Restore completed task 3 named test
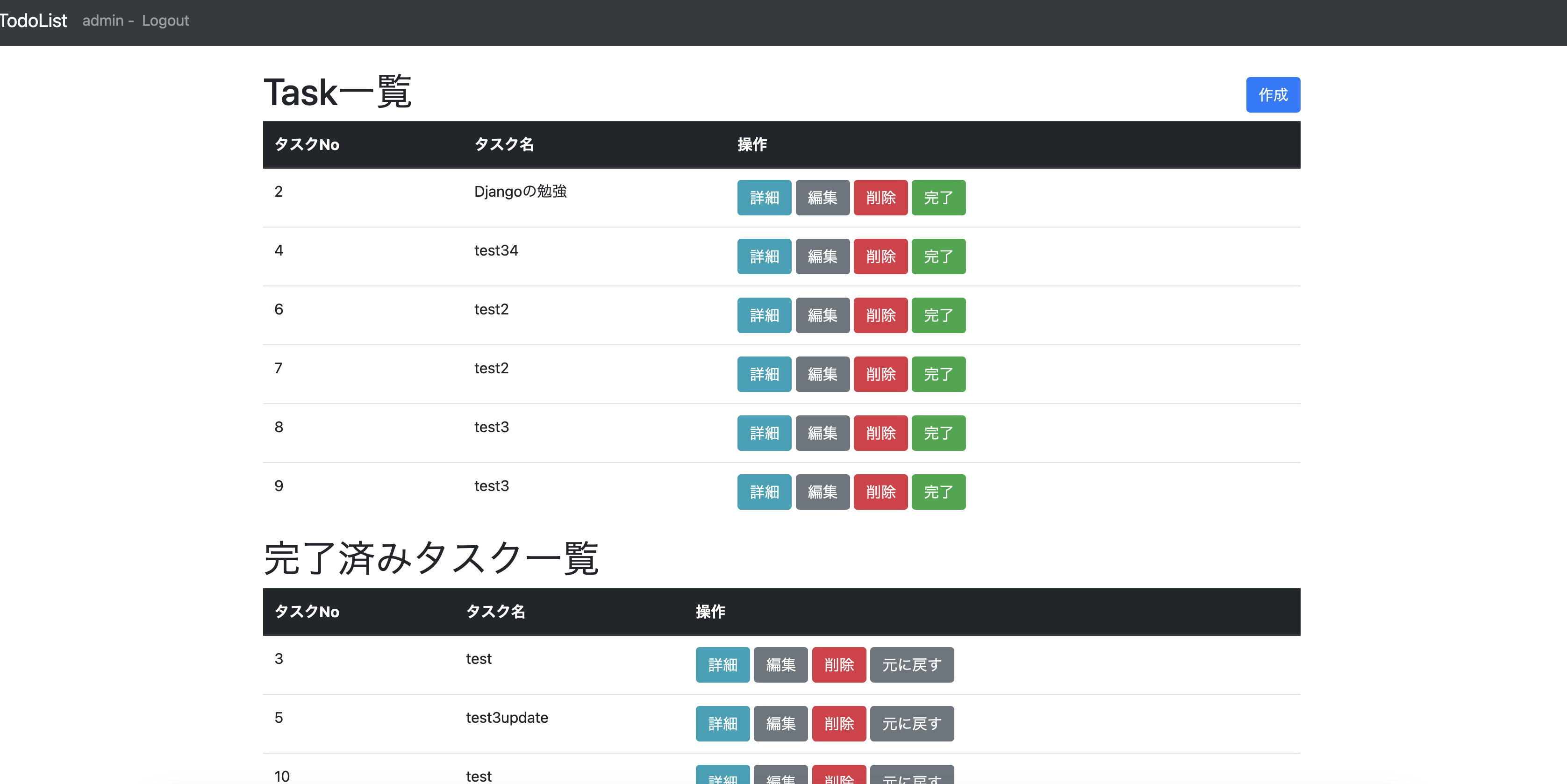Viewport: 1567px width, 784px height. point(911,665)
